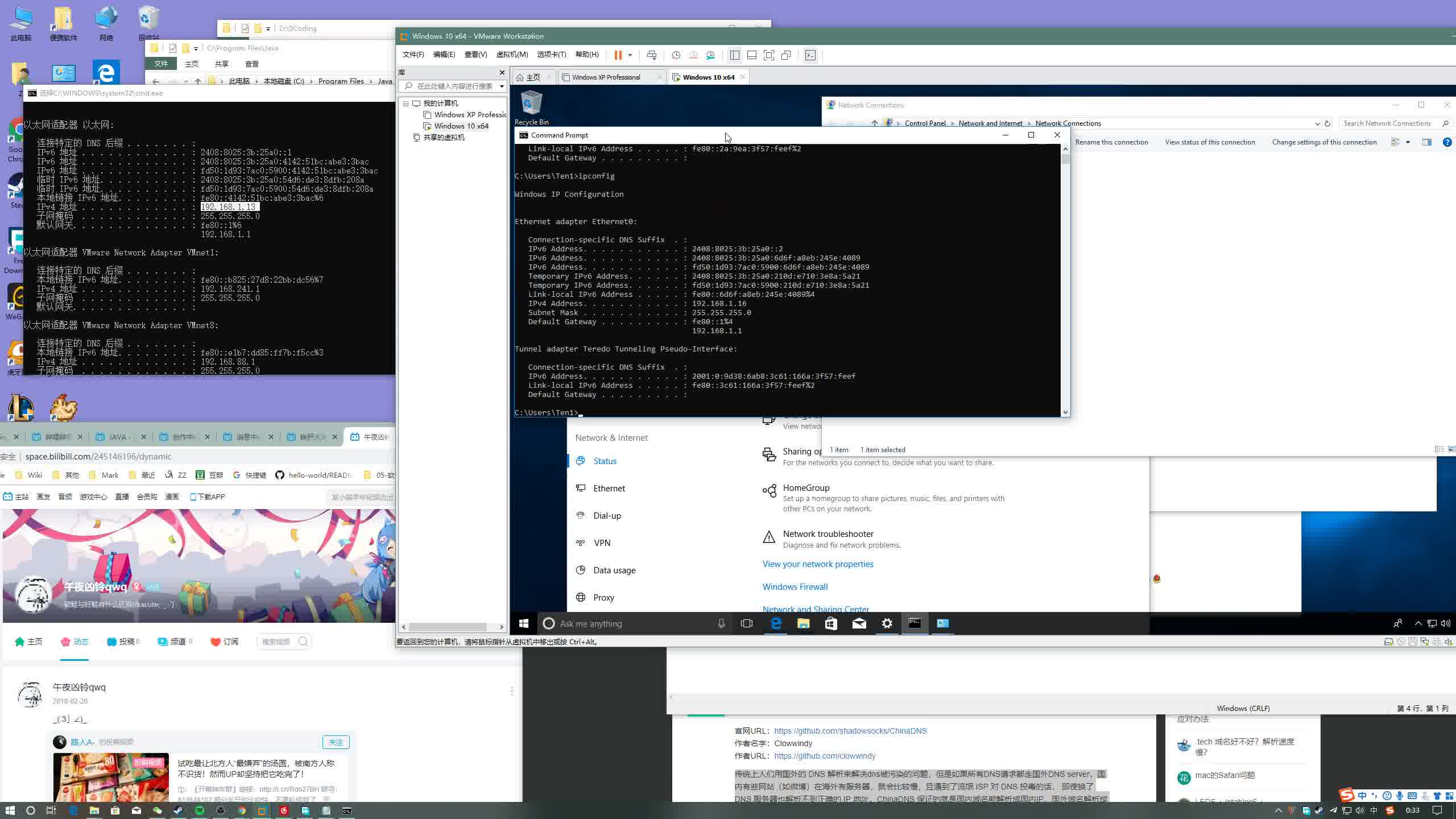This screenshot has width=1456, height=819.
Task: Open Spotify from the host taskbar
Action: 199,810
